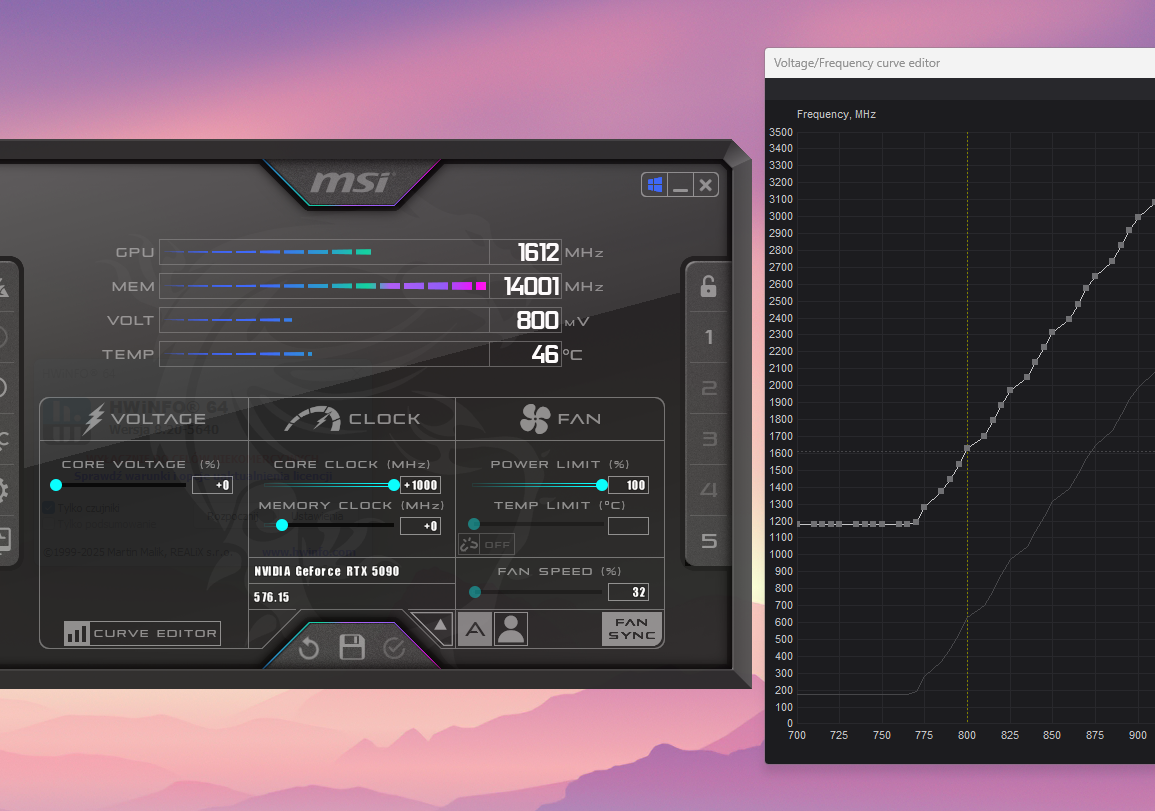Focus the empty Temp Limit value field

(628, 526)
